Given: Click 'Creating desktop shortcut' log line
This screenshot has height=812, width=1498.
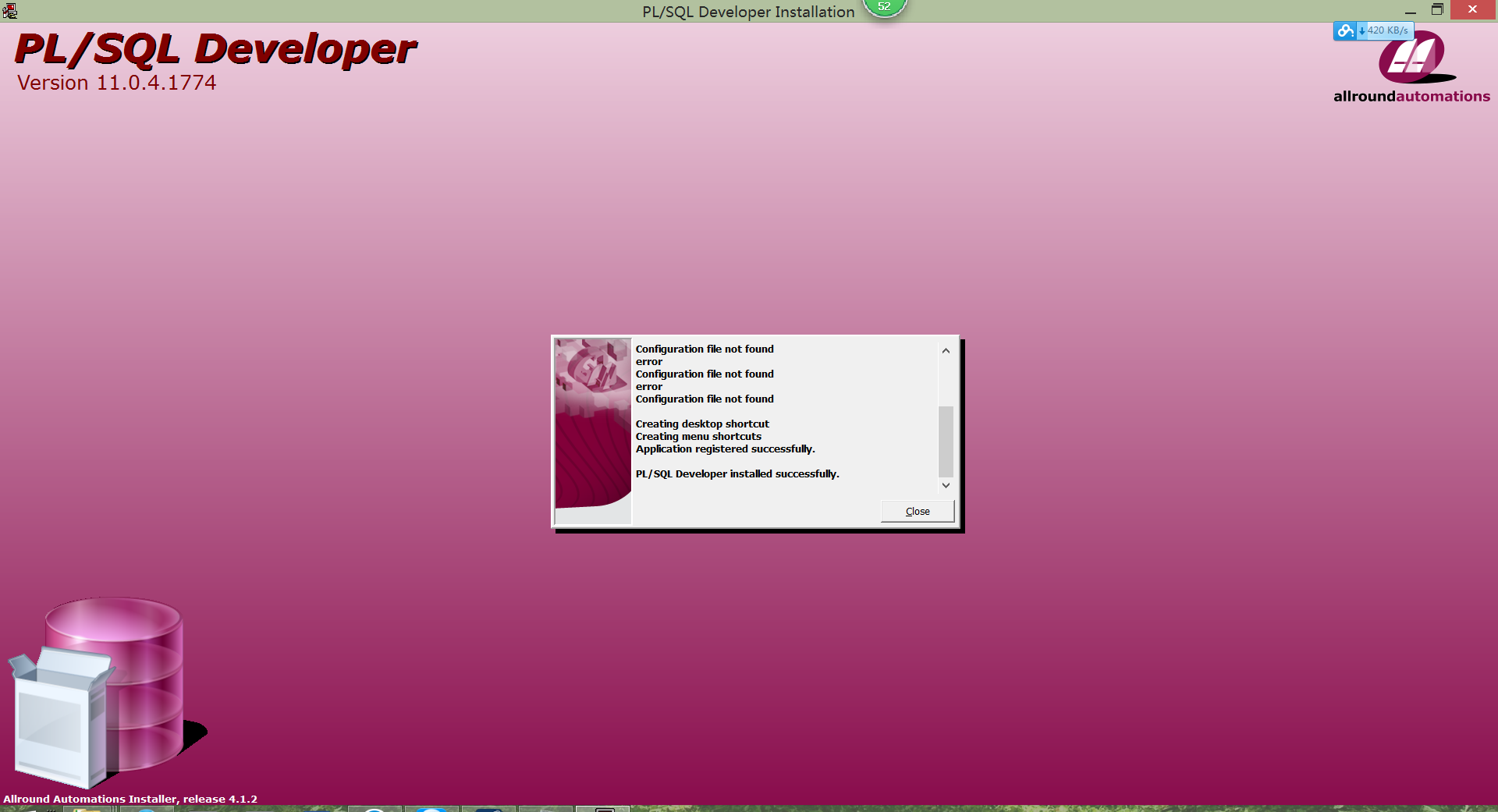Looking at the screenshot, I should [x=702, y=424].
